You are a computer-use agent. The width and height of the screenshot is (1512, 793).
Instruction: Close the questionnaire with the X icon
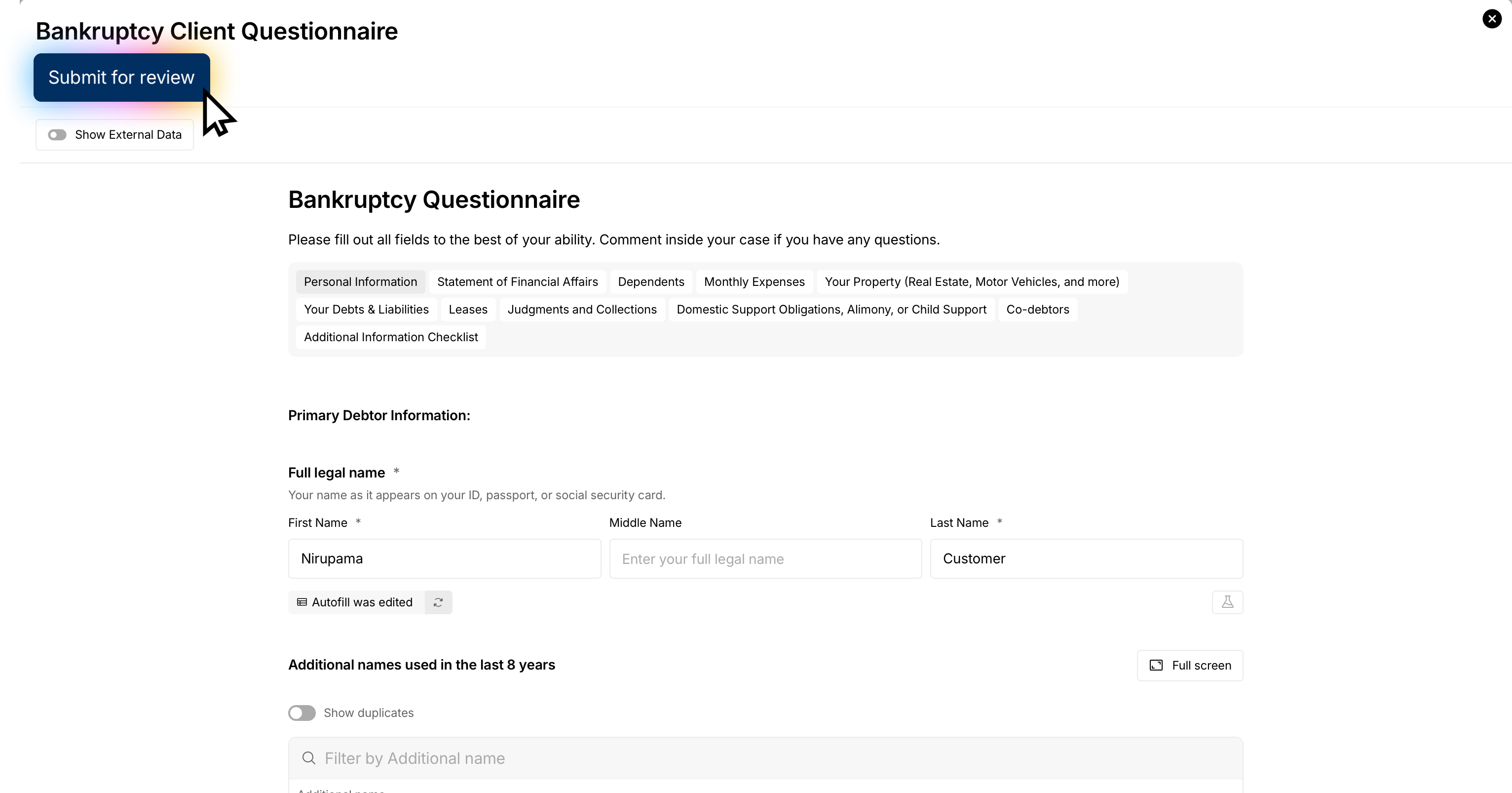(1491, 19)
